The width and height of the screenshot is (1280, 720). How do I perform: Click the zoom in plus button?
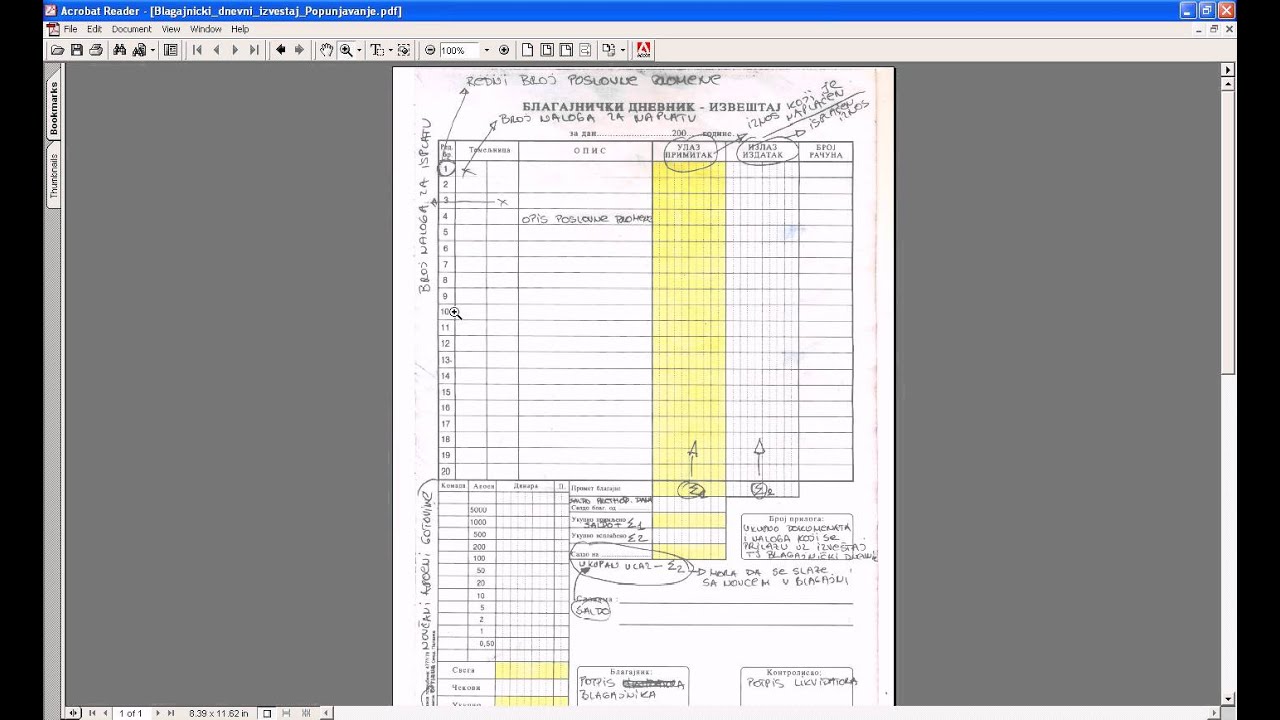(x=504, y=50)
